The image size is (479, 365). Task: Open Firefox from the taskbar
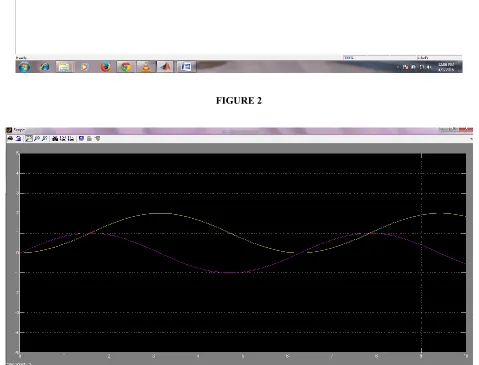[x=105, y=67]
